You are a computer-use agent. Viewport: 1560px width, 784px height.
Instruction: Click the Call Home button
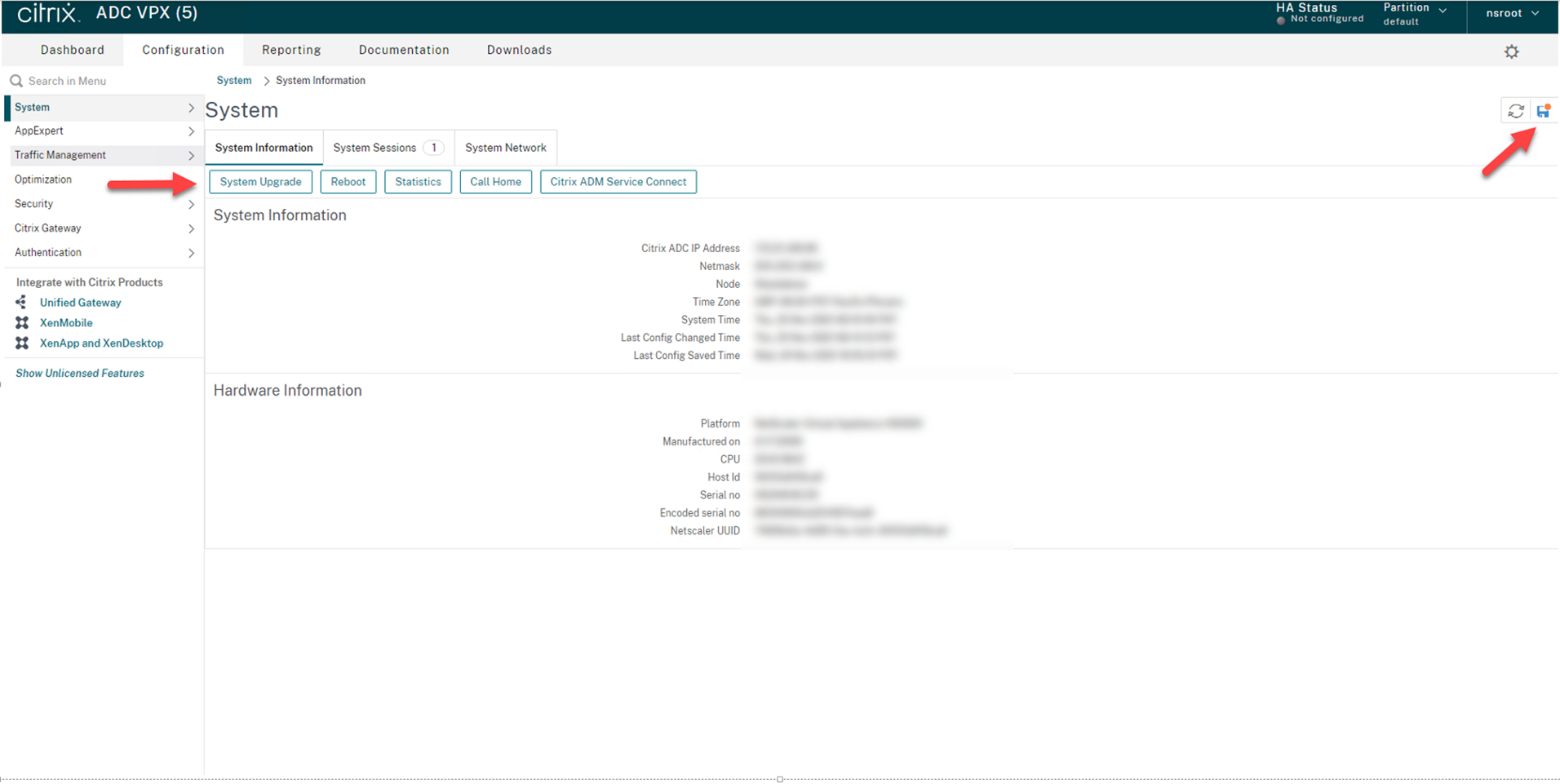(x=495, y=182)
